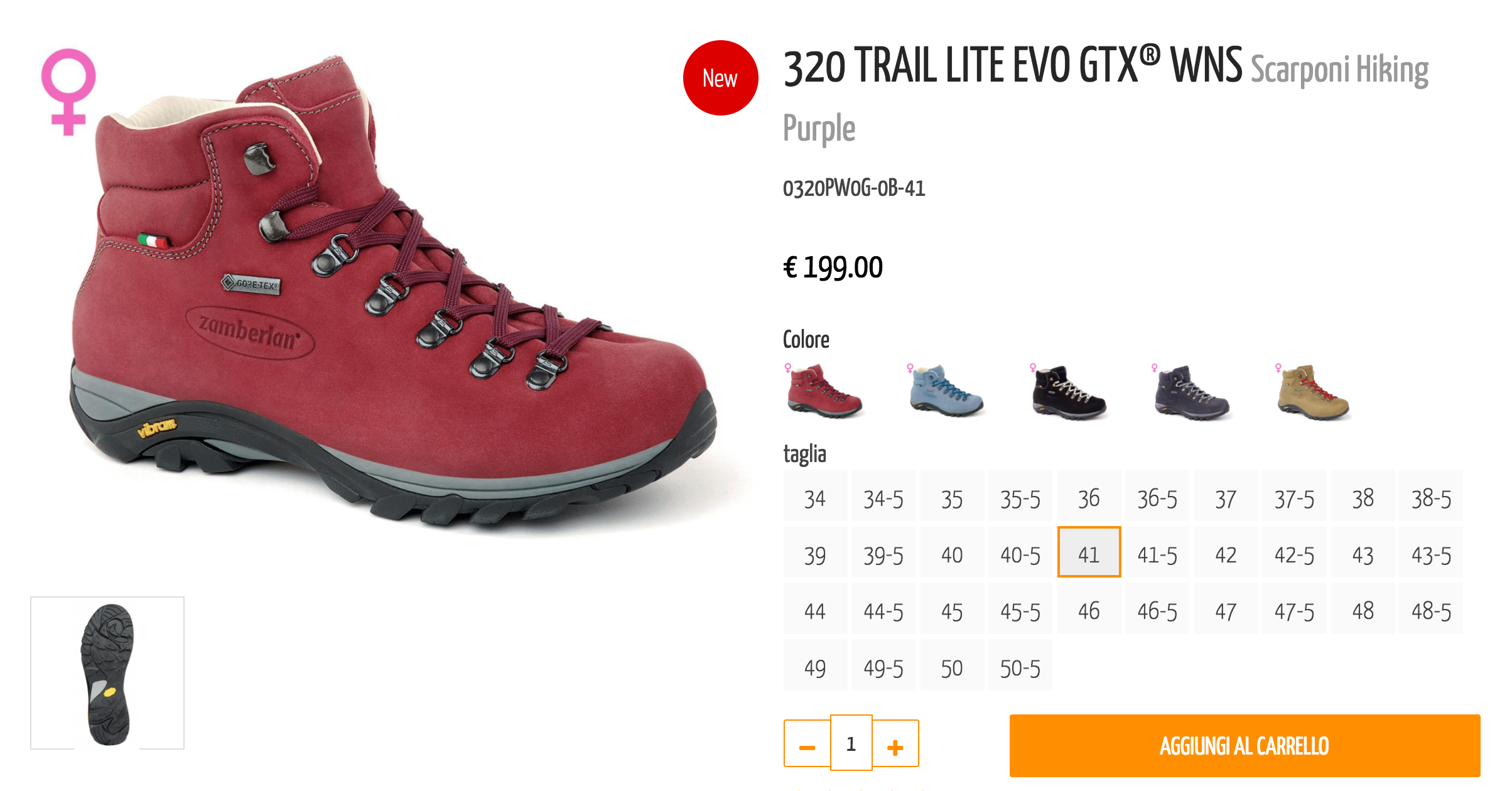Pick the black boot color variant
Image resolution: width=1512 pixels, height=791 pixels.
pyautogui.click(x=1067, y=390)
